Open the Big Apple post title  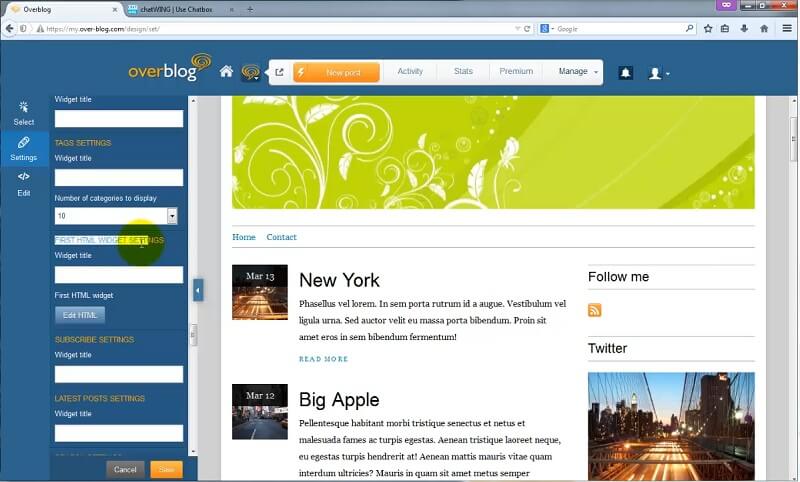pos(339,400)
